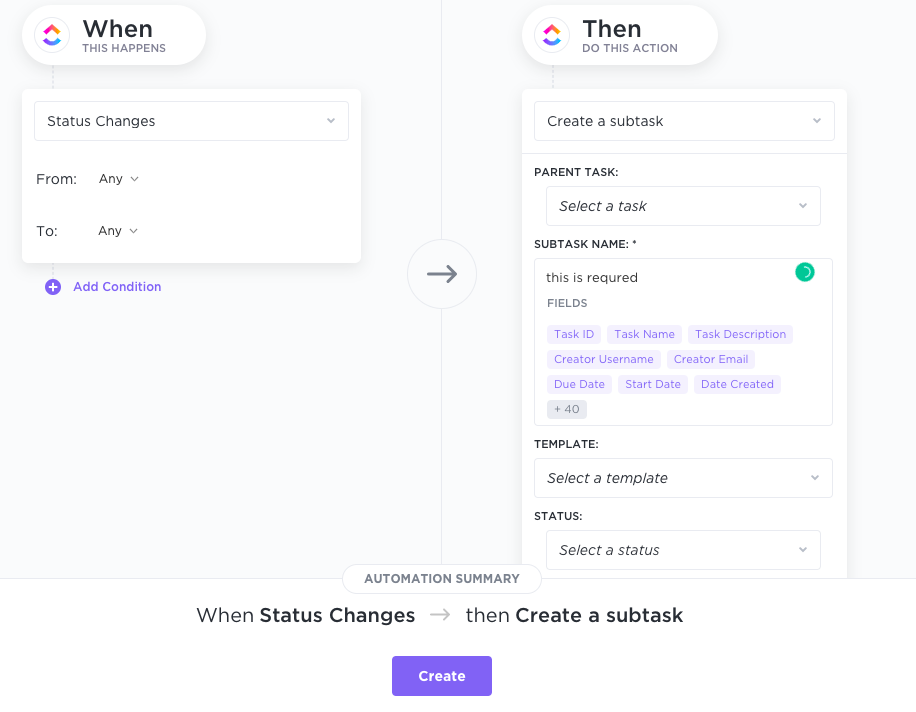Click the ClickUp logo in the Then bubble
Screen dimensions: 916x712
tap(551, 34)
